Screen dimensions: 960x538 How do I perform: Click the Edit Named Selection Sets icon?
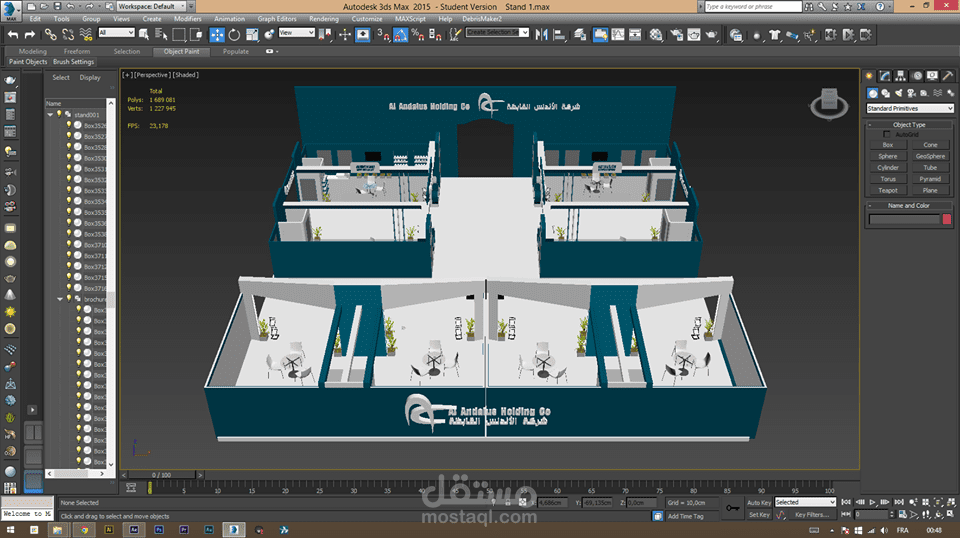coord(454,35)
